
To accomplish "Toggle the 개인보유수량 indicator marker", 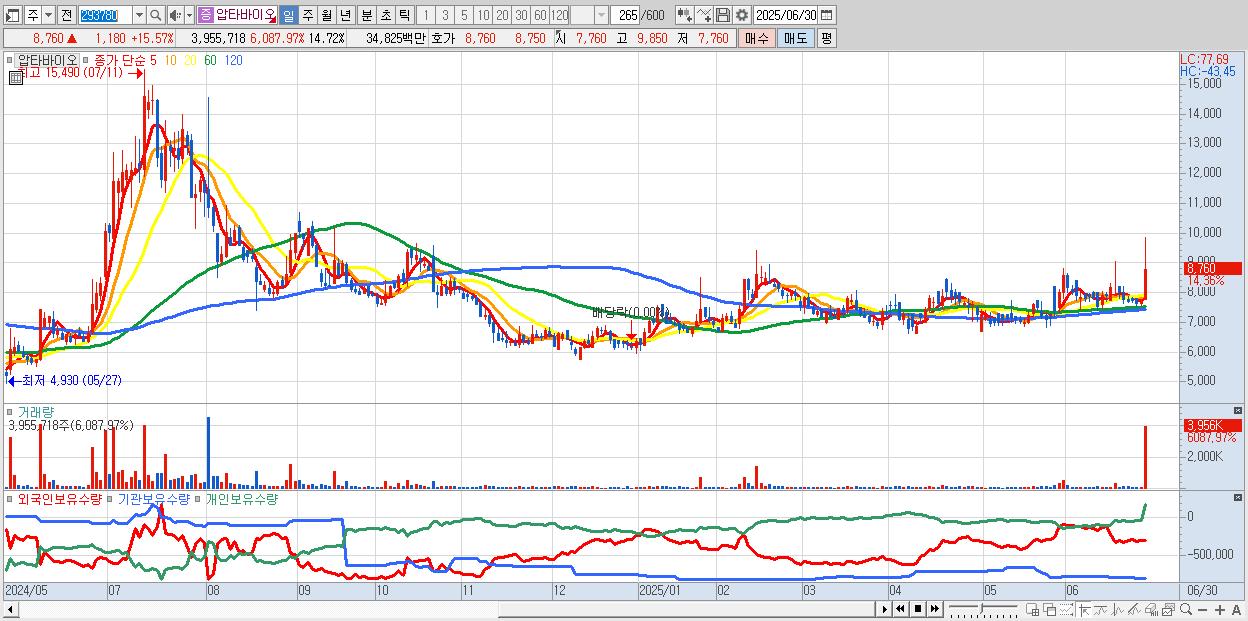I will point(199,498).
